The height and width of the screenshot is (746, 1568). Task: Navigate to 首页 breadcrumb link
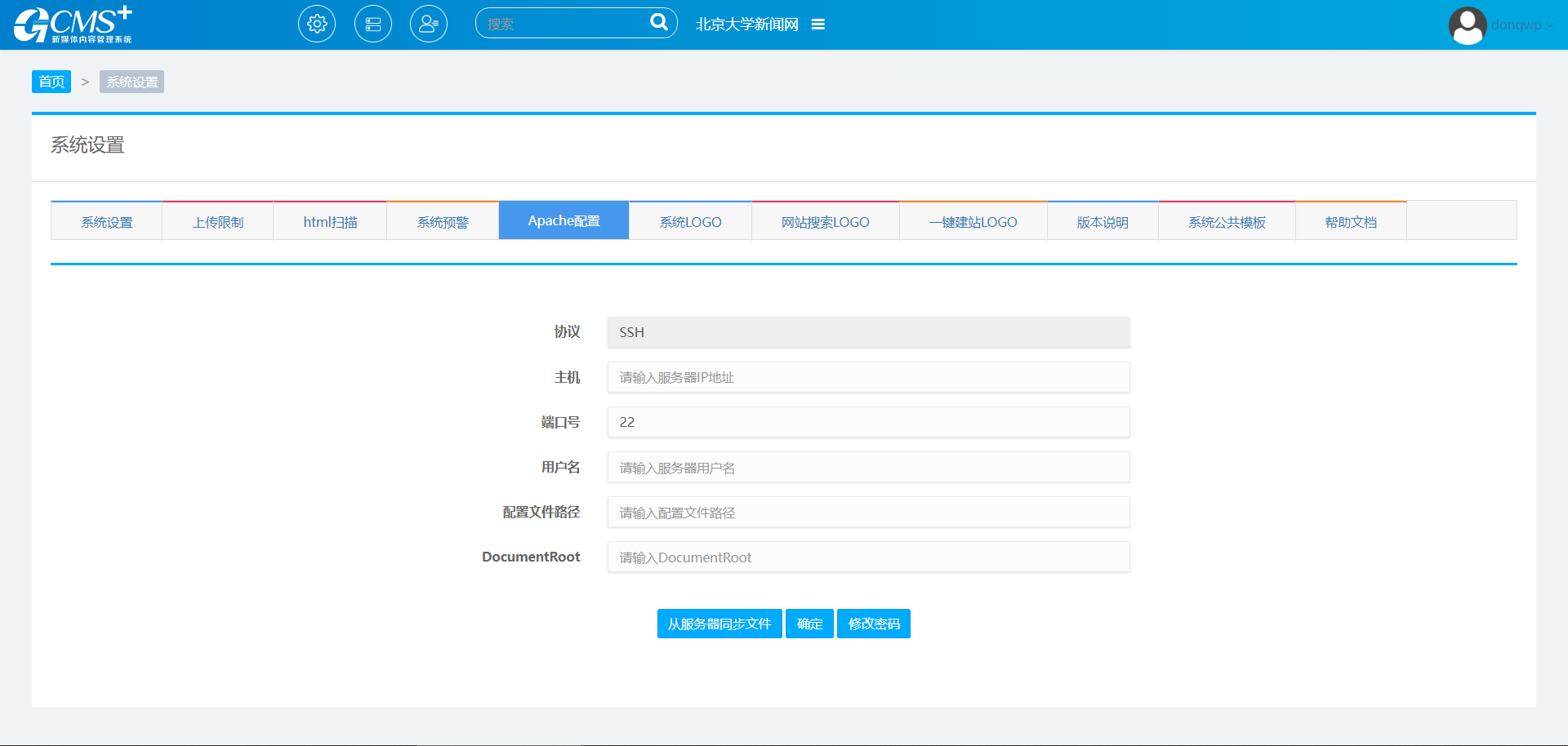[51, 82]
